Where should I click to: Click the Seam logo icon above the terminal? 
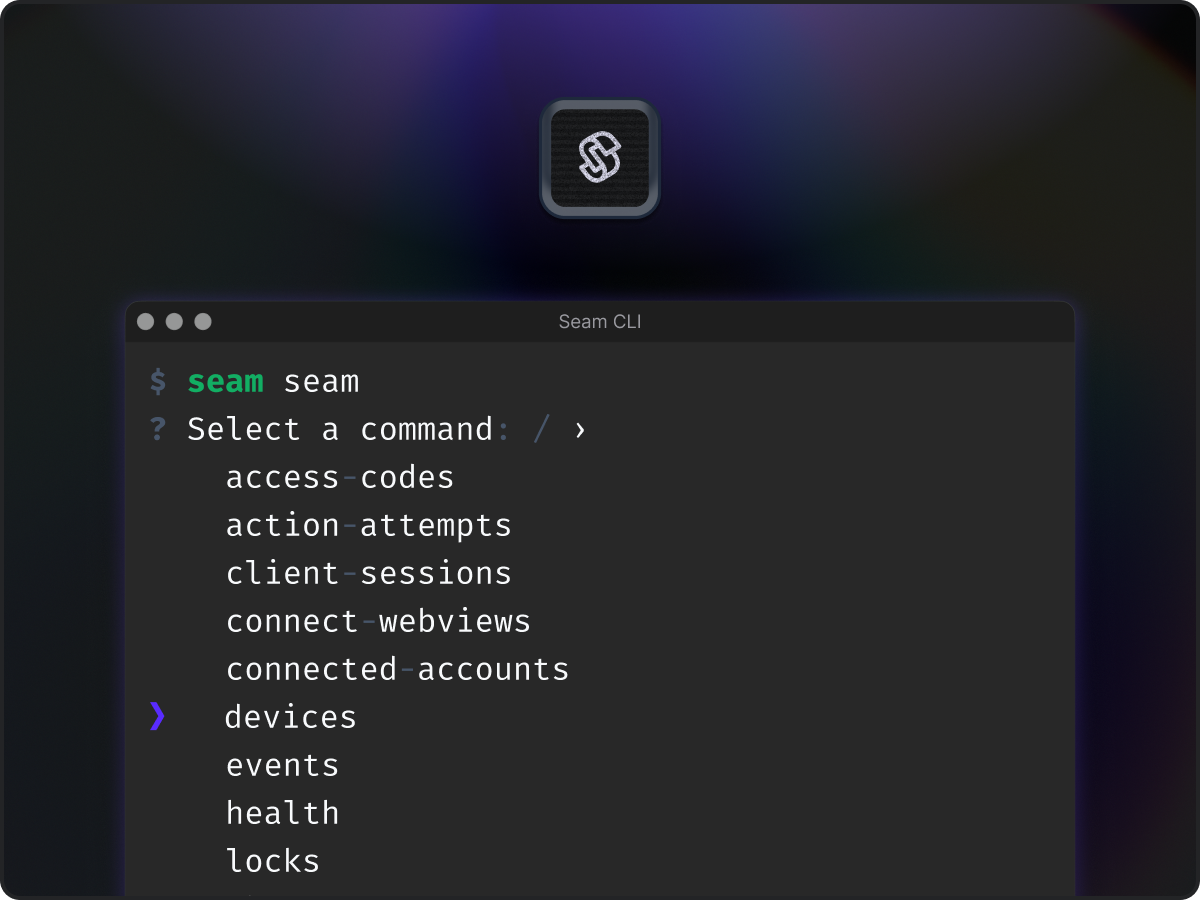599,159
